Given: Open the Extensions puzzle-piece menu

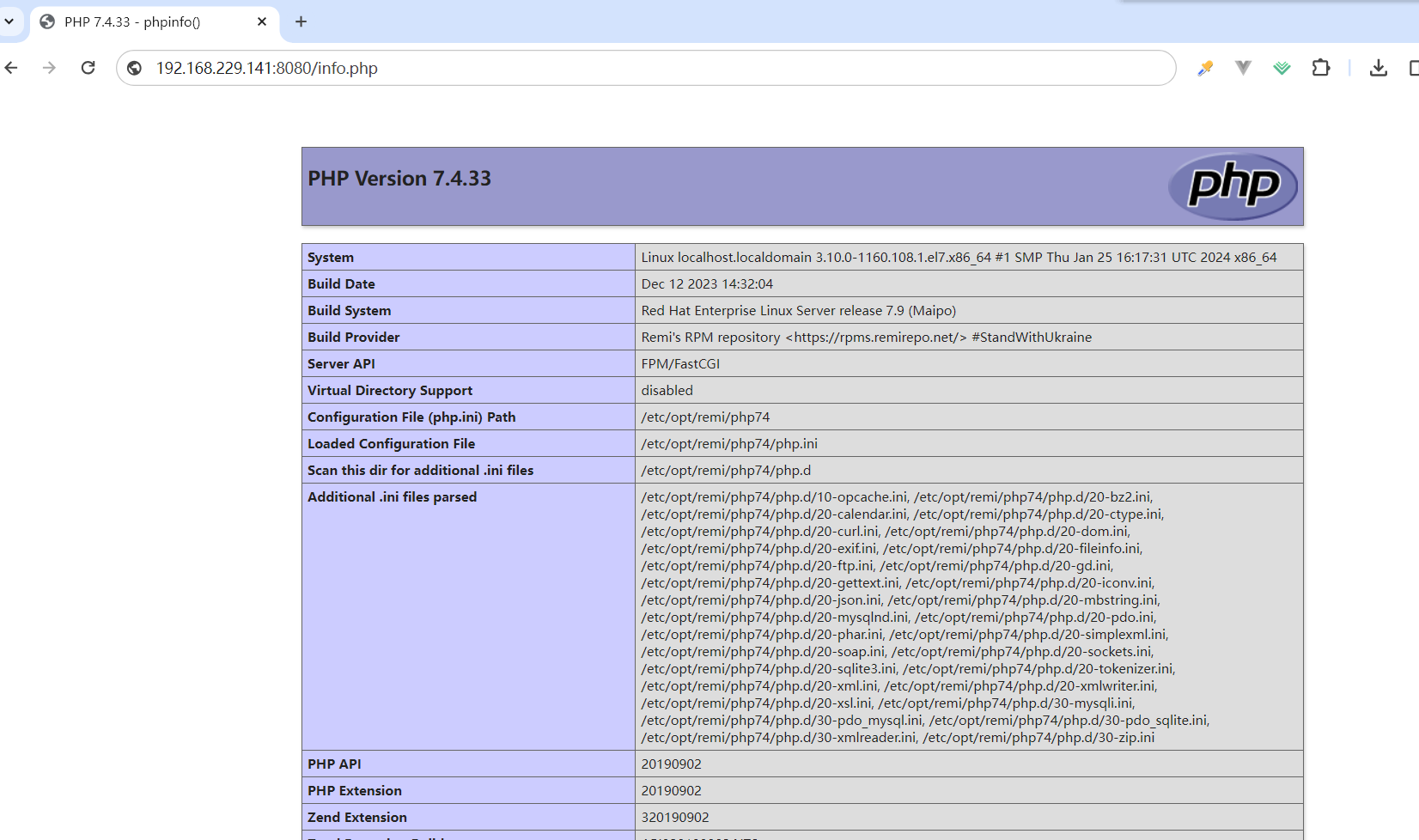Looking at the screenshot, I should pyautogui.click(x=1321, y=67).
